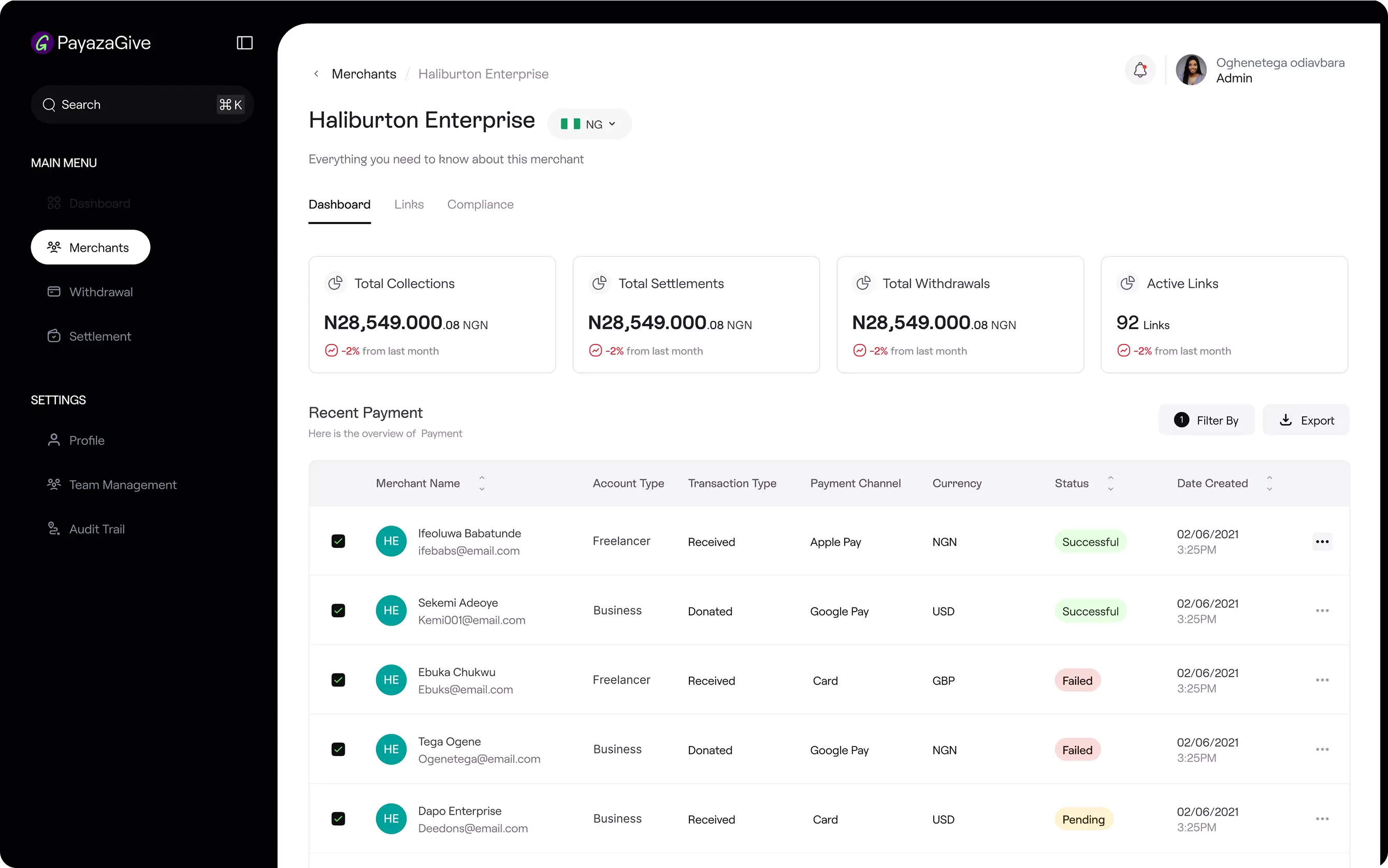Viewport: 1388px width, 868px height.
Task: Switch to Dashboard tab
Action: tap(340, 205)
